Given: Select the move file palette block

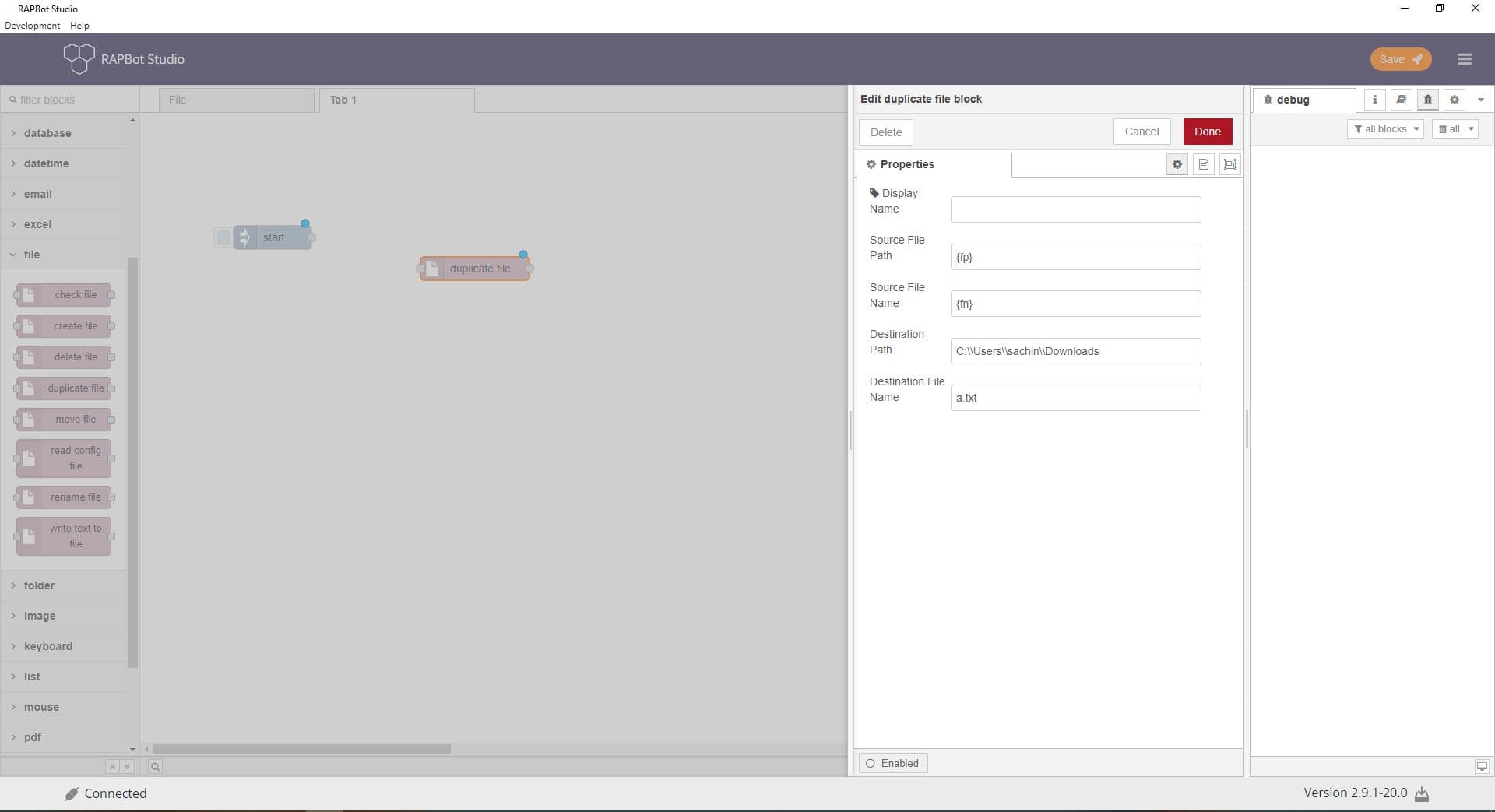Looking at the screenshot, I should pyautogui.click(x=64, y=420).
